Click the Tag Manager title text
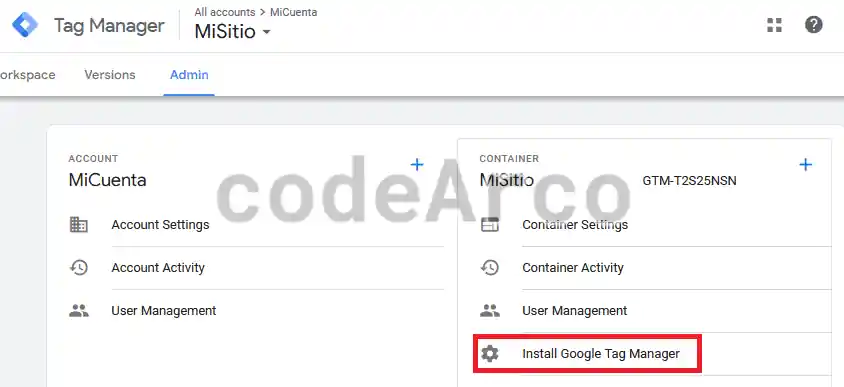 click(109, 25)
